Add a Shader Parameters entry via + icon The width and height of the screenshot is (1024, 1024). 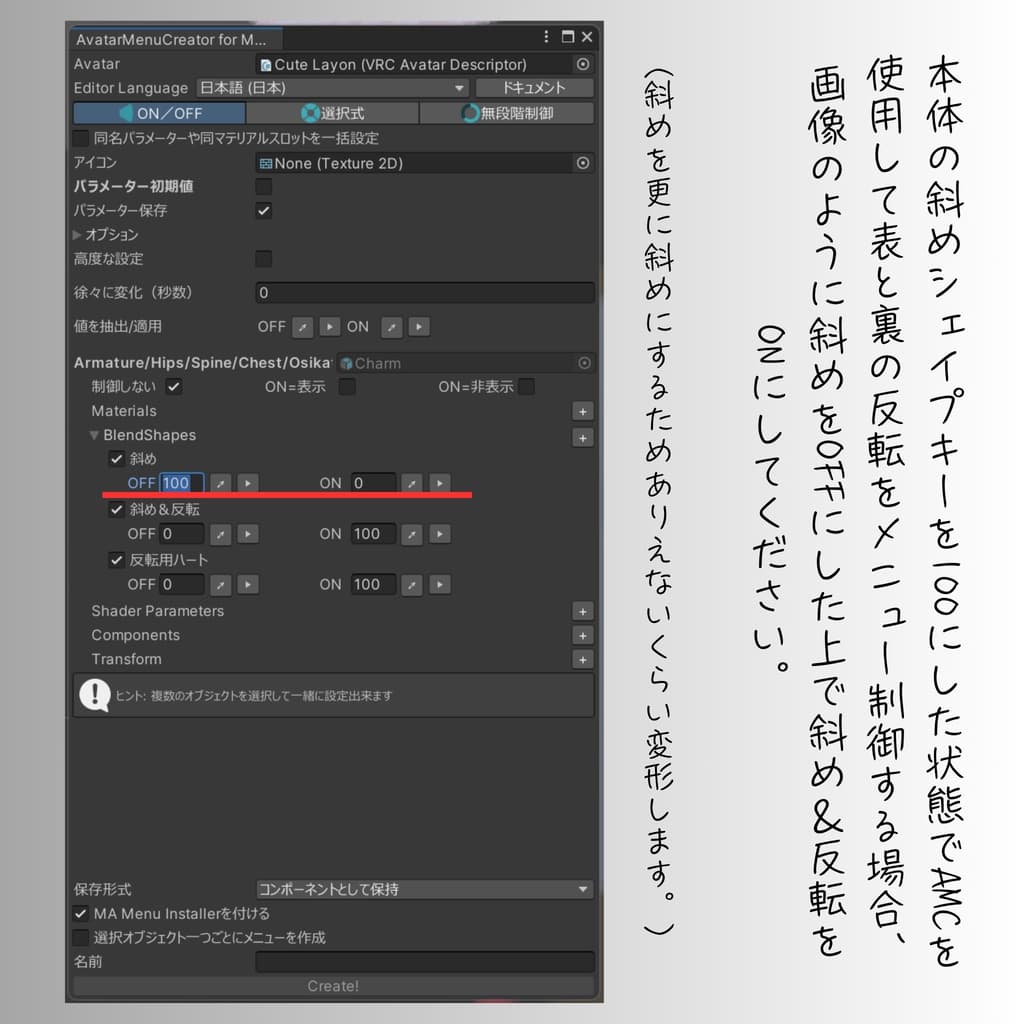583,611
